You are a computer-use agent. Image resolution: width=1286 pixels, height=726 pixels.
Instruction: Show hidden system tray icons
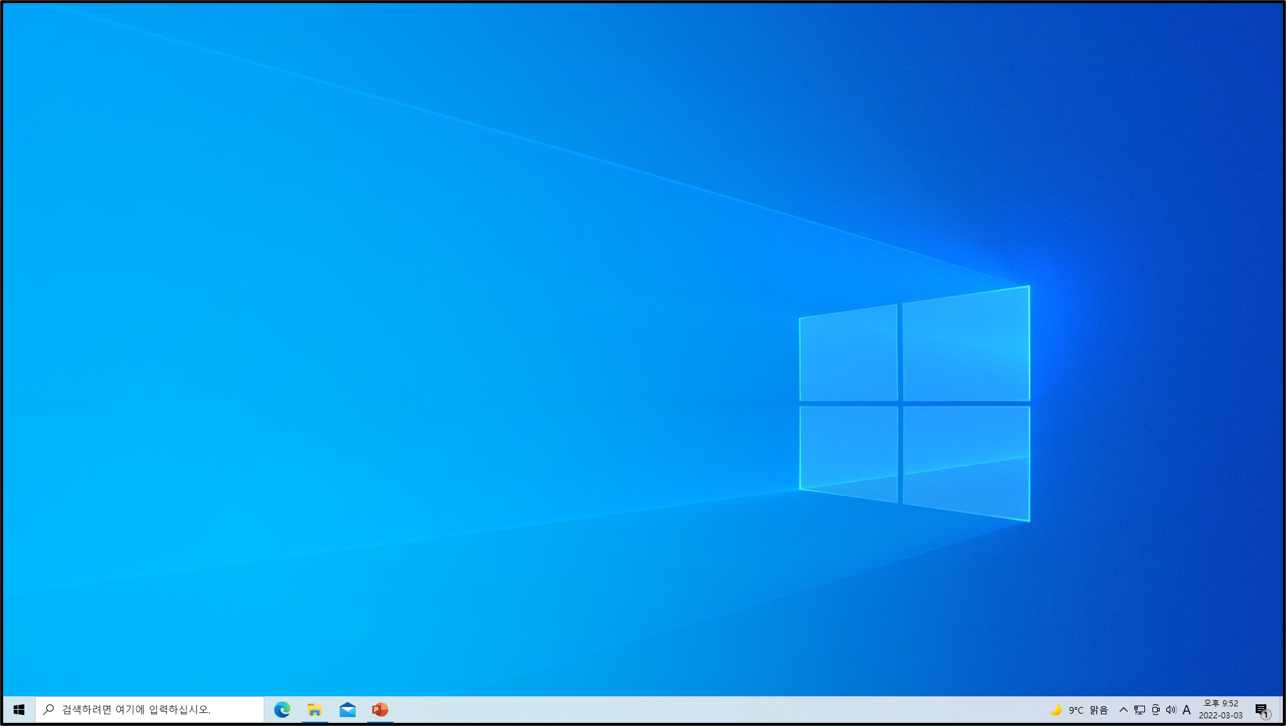[x=1123, y=710]
